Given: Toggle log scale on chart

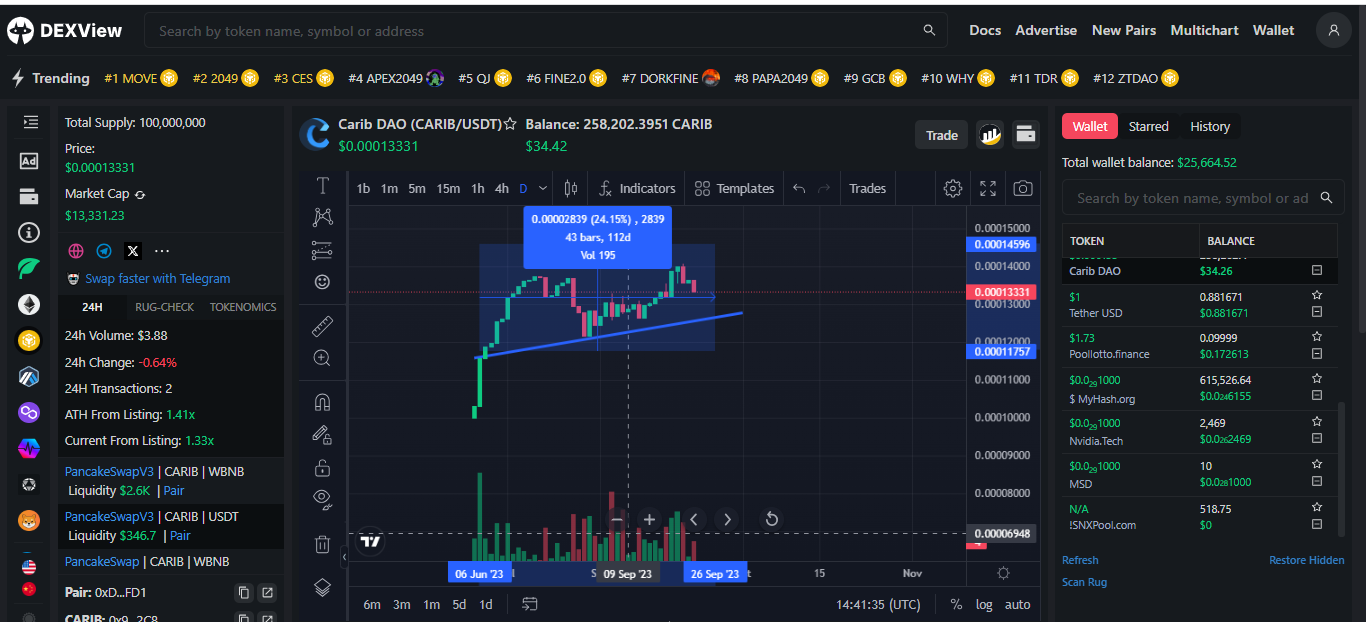Looking at the screenshot, I should pyautogui.click(x=985, y=604).
